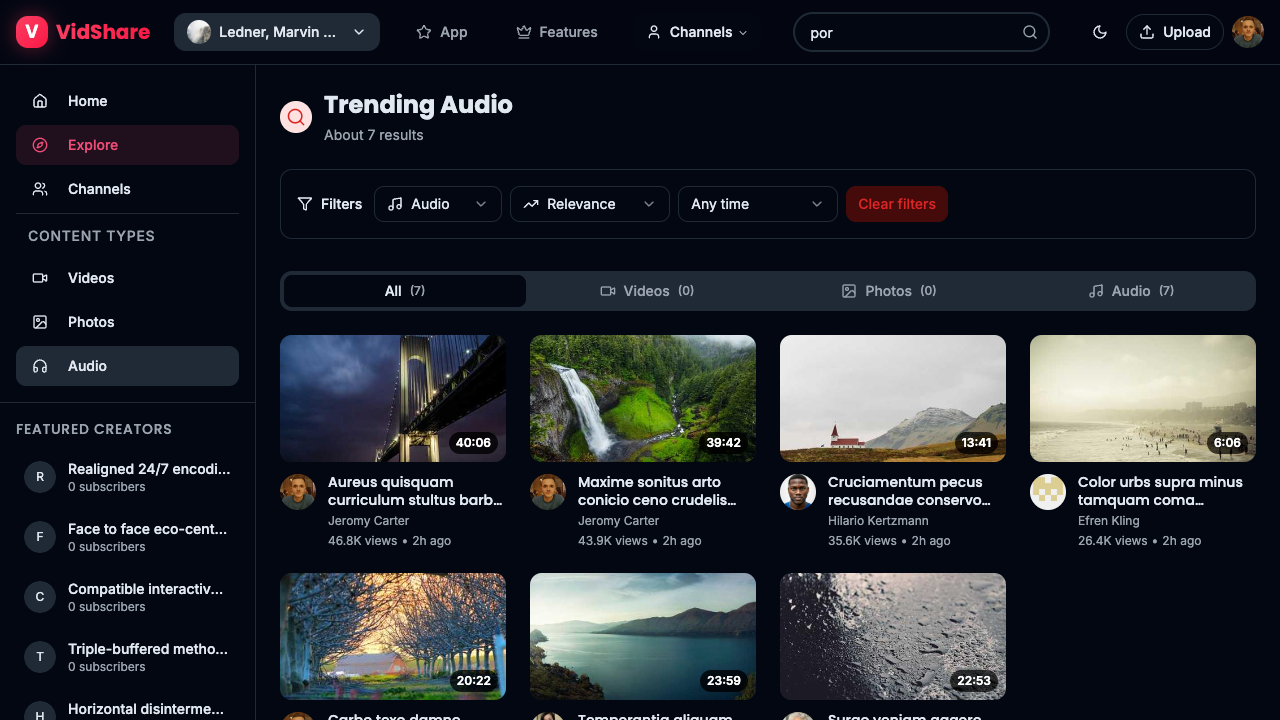The height and width of the screenshot is (720, 1280).
Task: Click the pink search icon beside Trending Audio
Action: (x=296, y=117)
